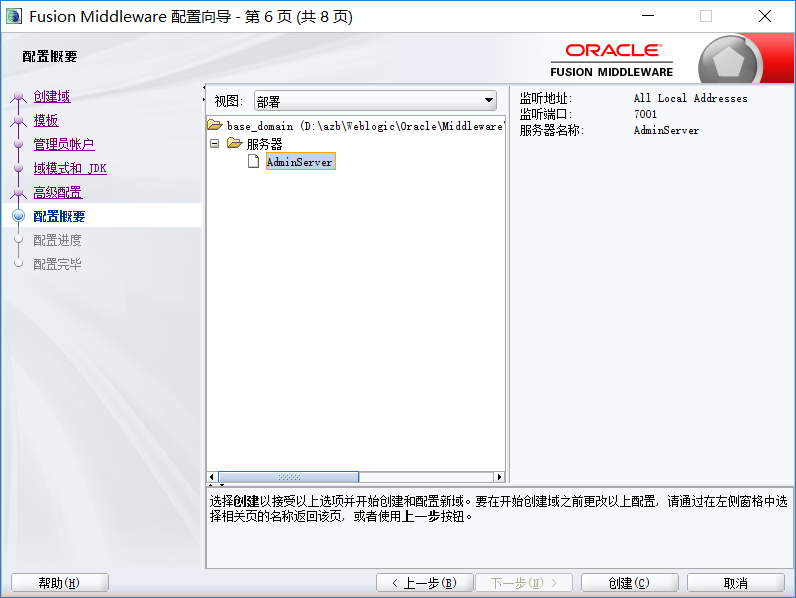Viewport: 796px width, 598px height.
Task: Open help with 帮助(H) button
Action: pyautogui.click(x=59, y=583)
